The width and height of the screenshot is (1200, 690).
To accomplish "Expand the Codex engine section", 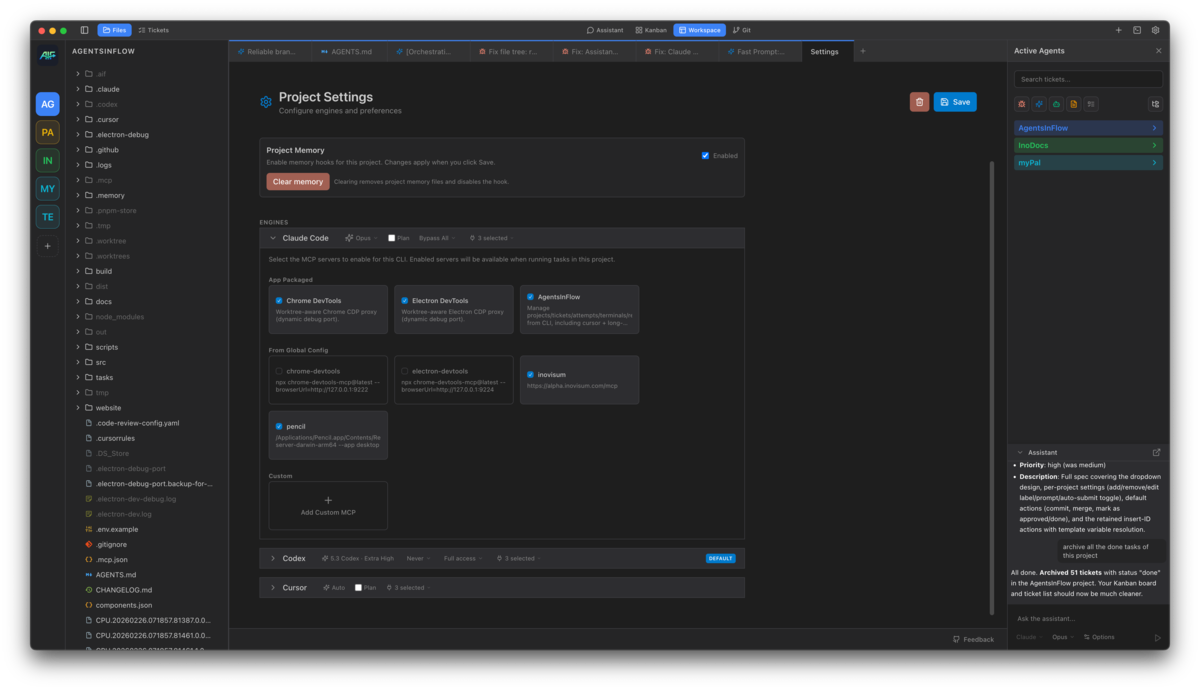I will pyautogui.click(x=273, y=558).
